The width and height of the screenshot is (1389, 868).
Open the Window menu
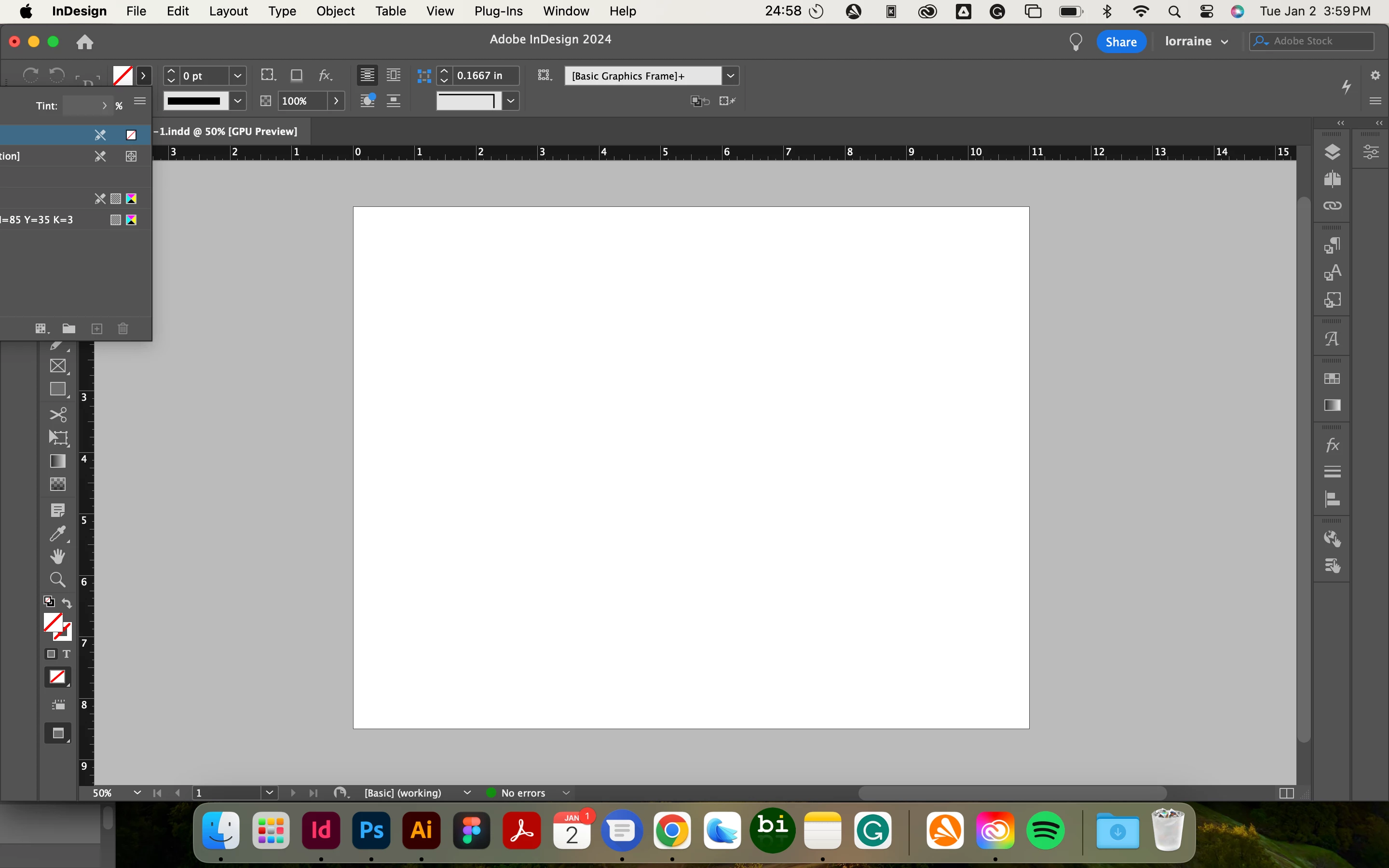[x=566, y=11]
